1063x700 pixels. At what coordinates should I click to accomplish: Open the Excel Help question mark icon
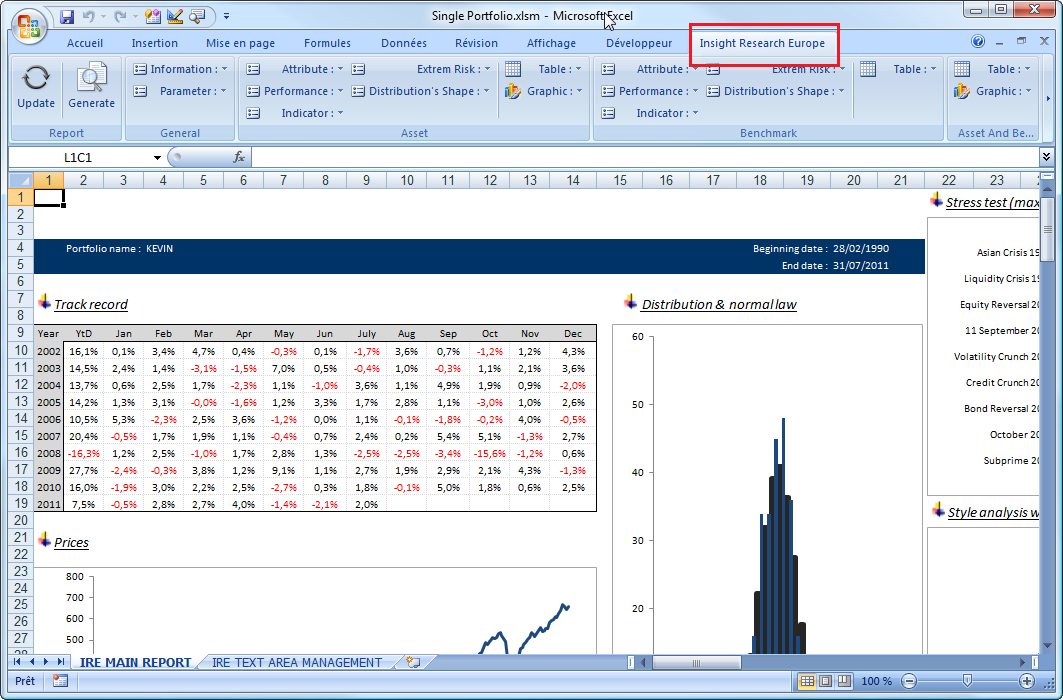pyautogui.click(x=978, y=42)
